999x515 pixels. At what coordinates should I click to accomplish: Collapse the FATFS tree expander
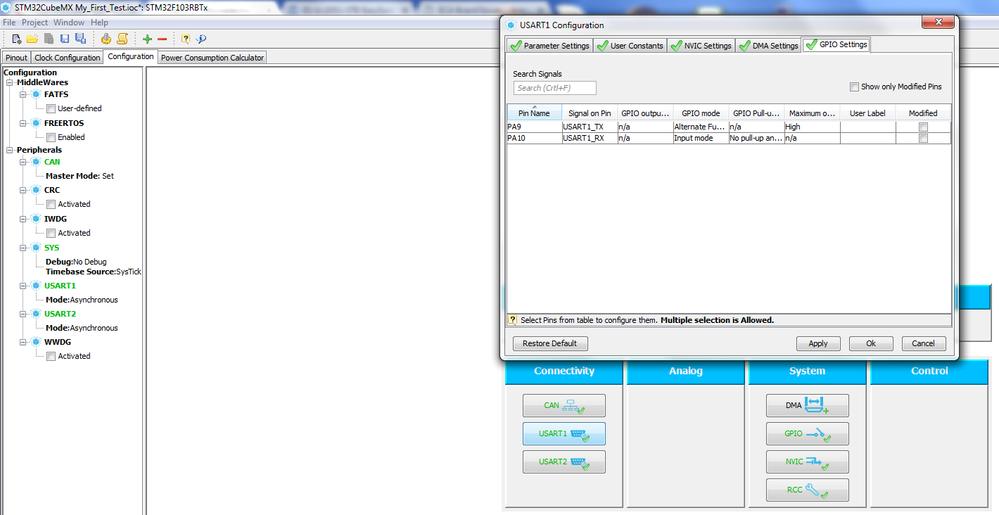[x=24, y=94]
